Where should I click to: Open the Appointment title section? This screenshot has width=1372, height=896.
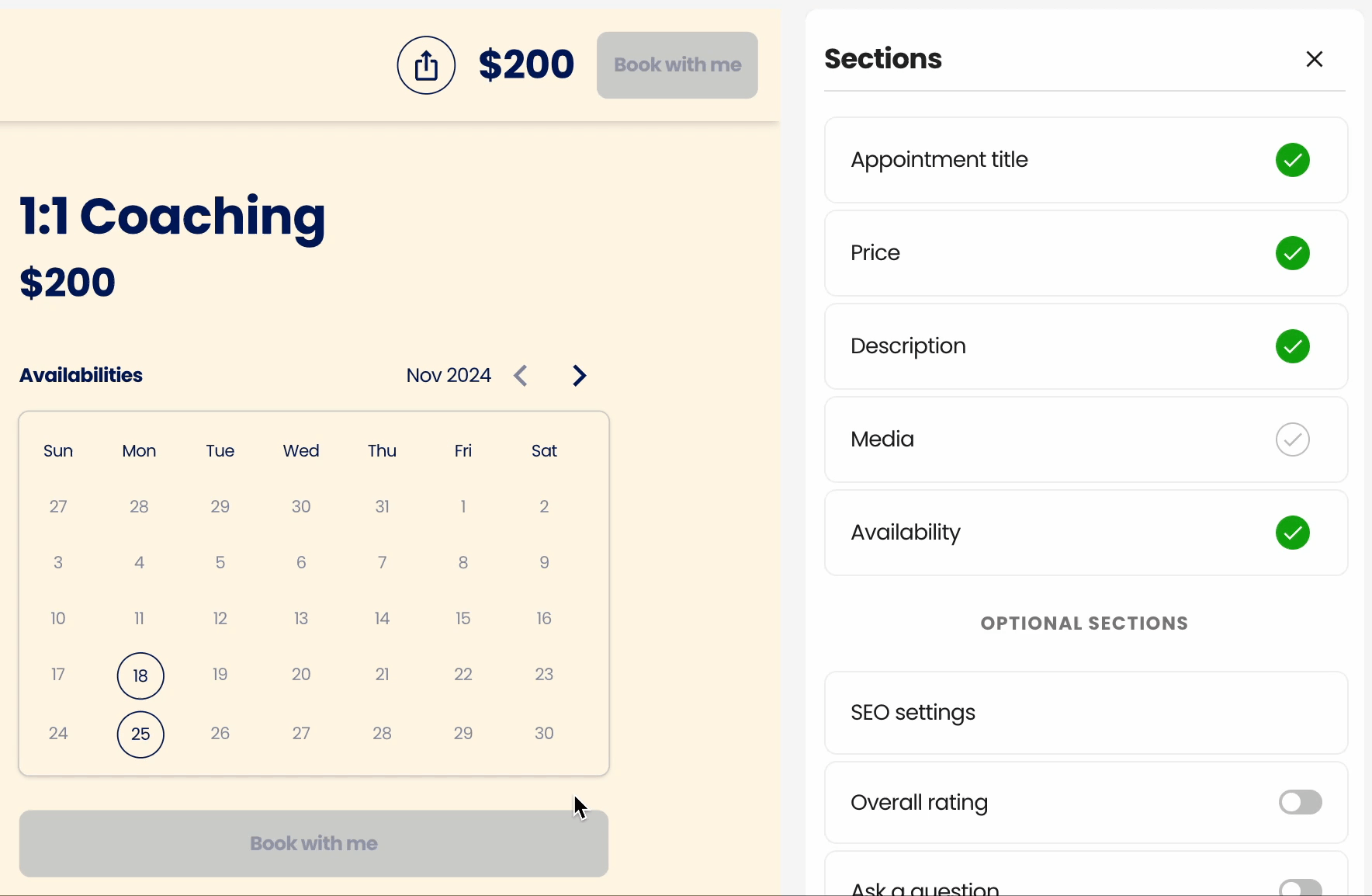(x=1048, y=160)
